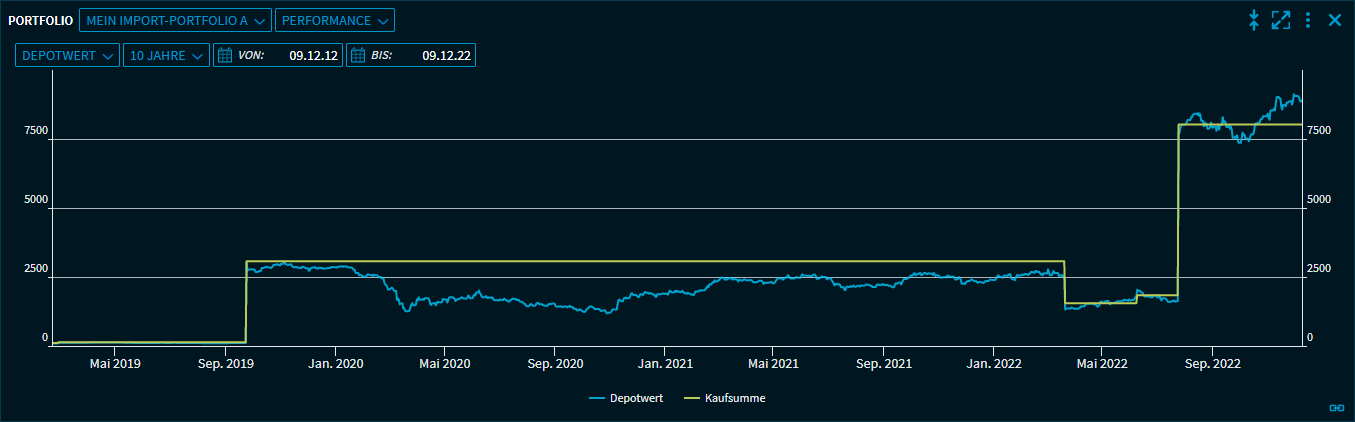Viewport: 1355px width, 422px height.
Task: Expand the Performance view dropdown
Action: pyautogui.click(x=334, y=20)
